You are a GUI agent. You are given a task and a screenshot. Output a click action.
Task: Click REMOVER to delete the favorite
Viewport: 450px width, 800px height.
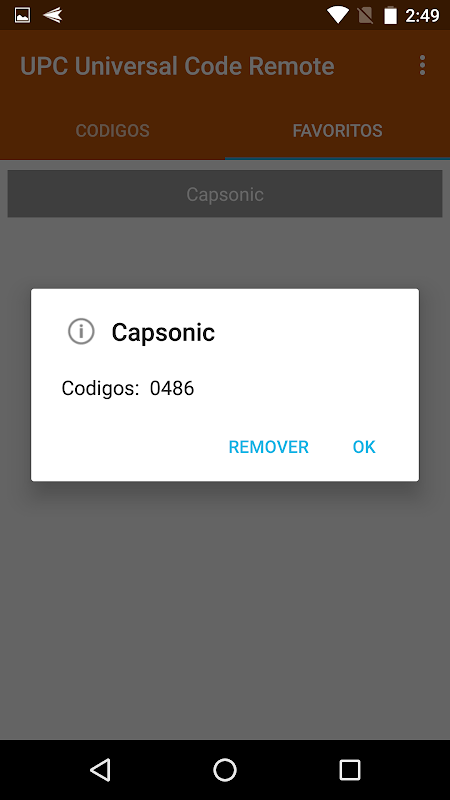tap(268, 447)
